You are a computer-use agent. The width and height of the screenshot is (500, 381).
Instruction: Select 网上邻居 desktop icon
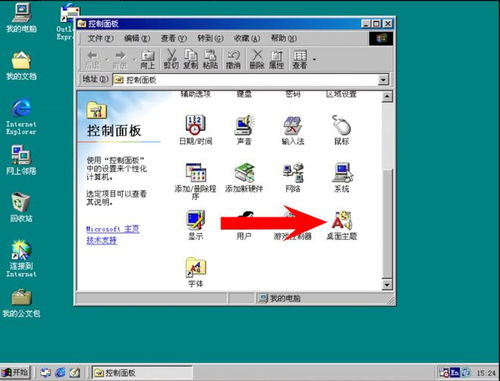point(21,160)
